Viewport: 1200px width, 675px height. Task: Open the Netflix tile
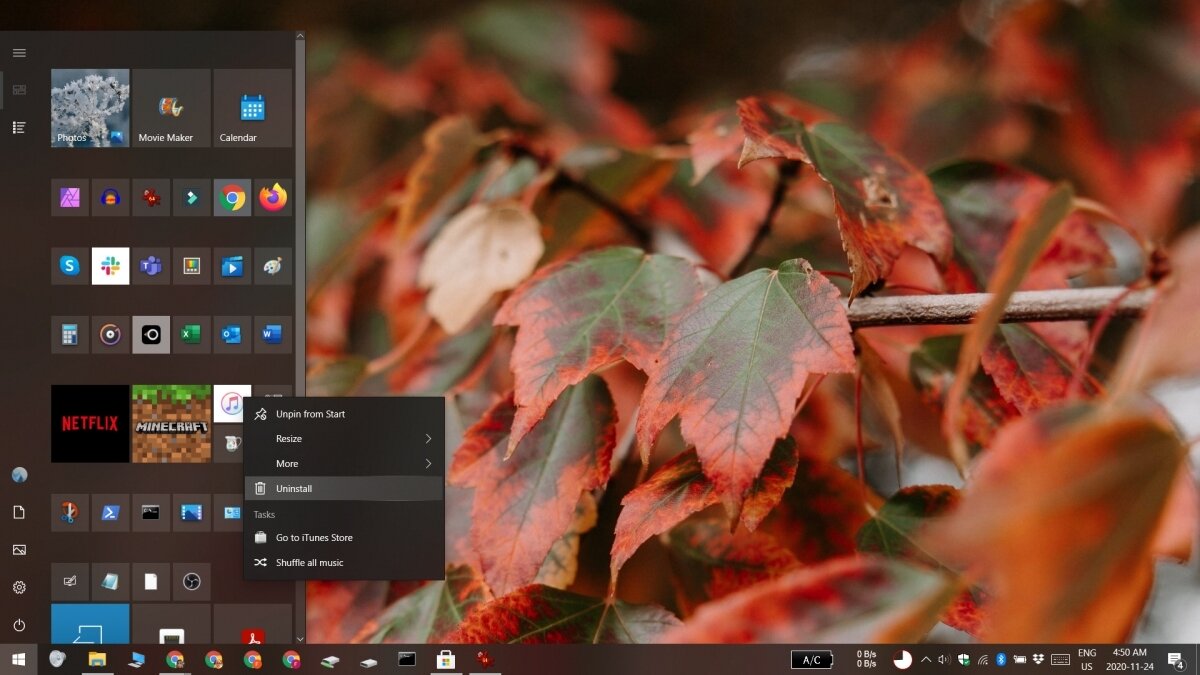[x=90, y=423]
